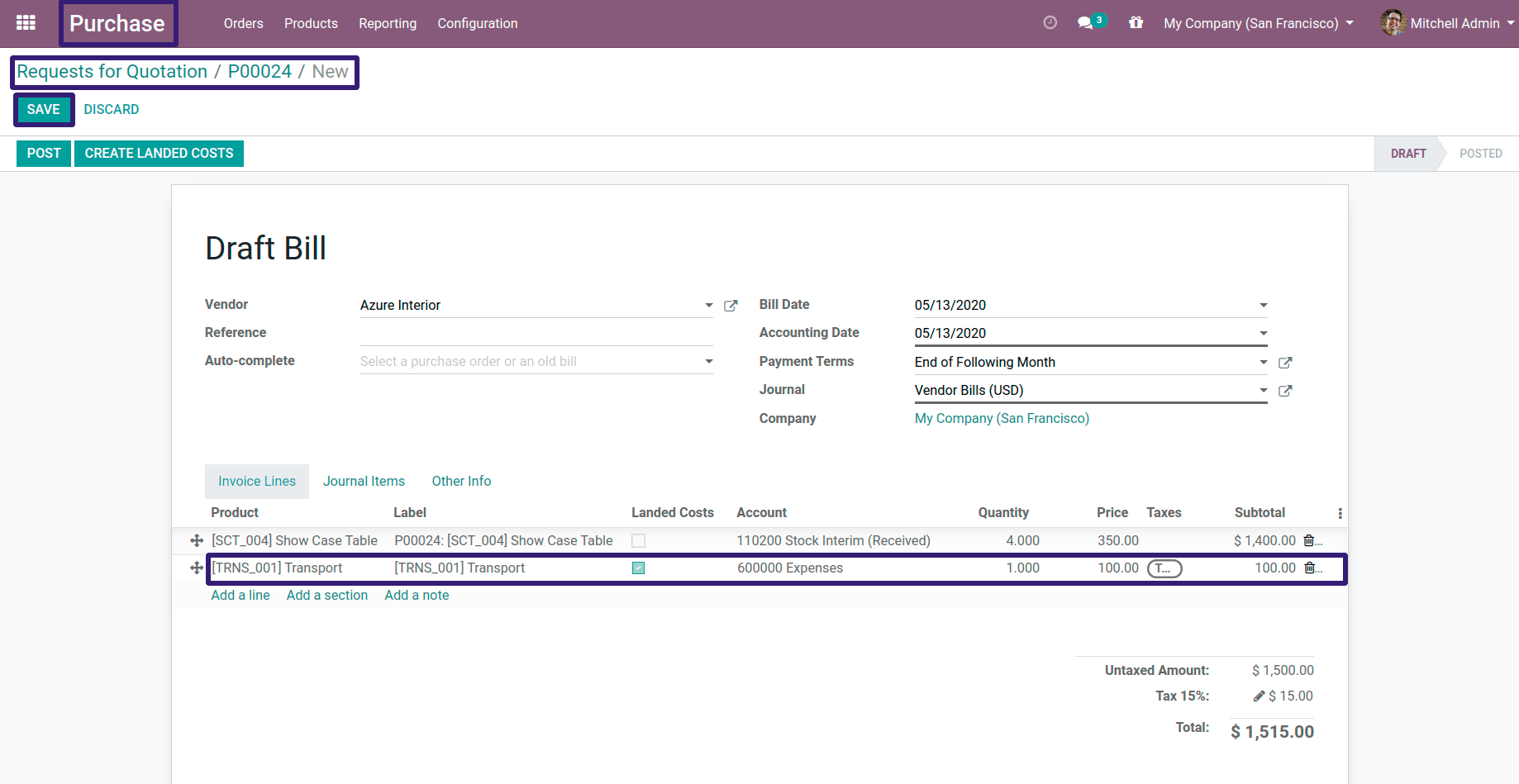Delete the Transport invoice line
Viewport: 1519px width, 784px height.
click(1309, 568)
